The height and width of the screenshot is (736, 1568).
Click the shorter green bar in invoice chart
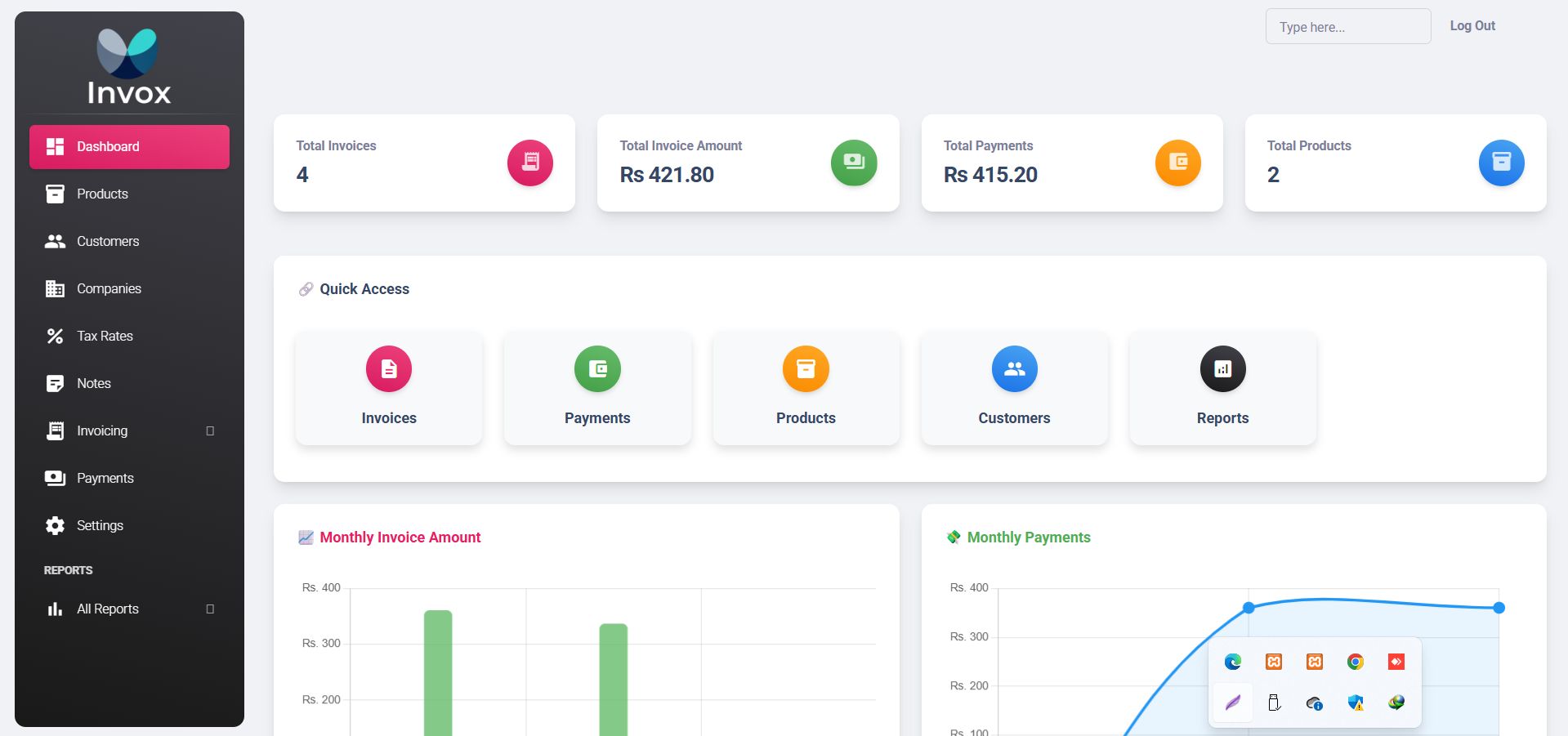pos(614,680)
